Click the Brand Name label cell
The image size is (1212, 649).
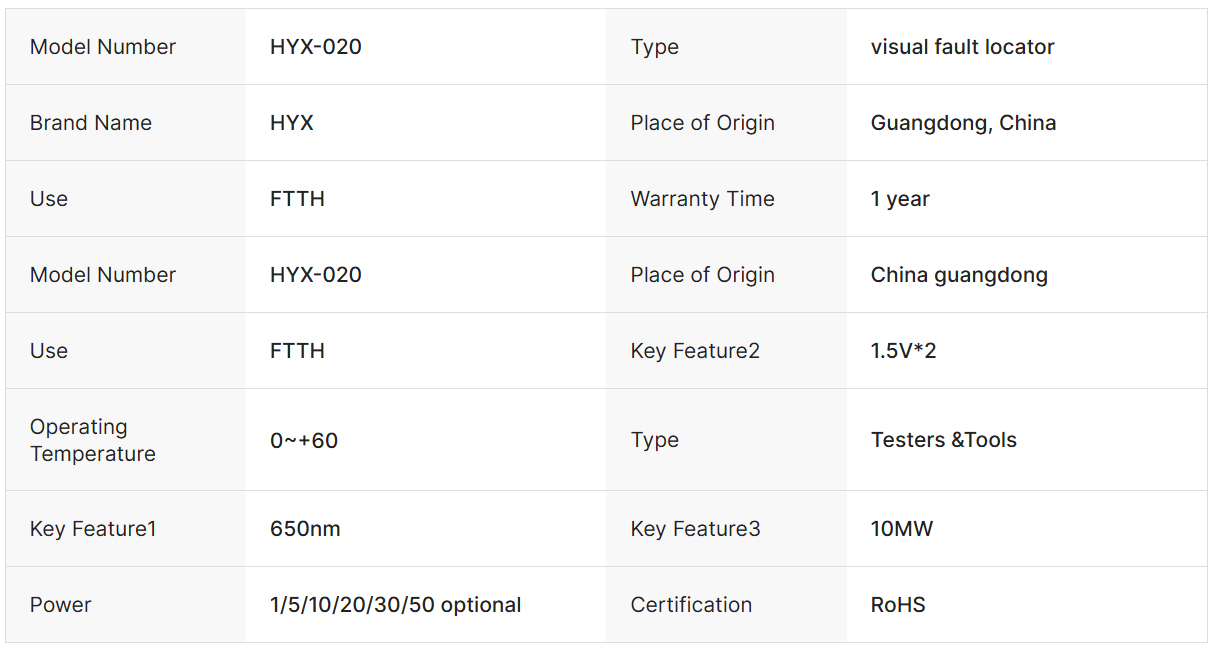(91, 123)
